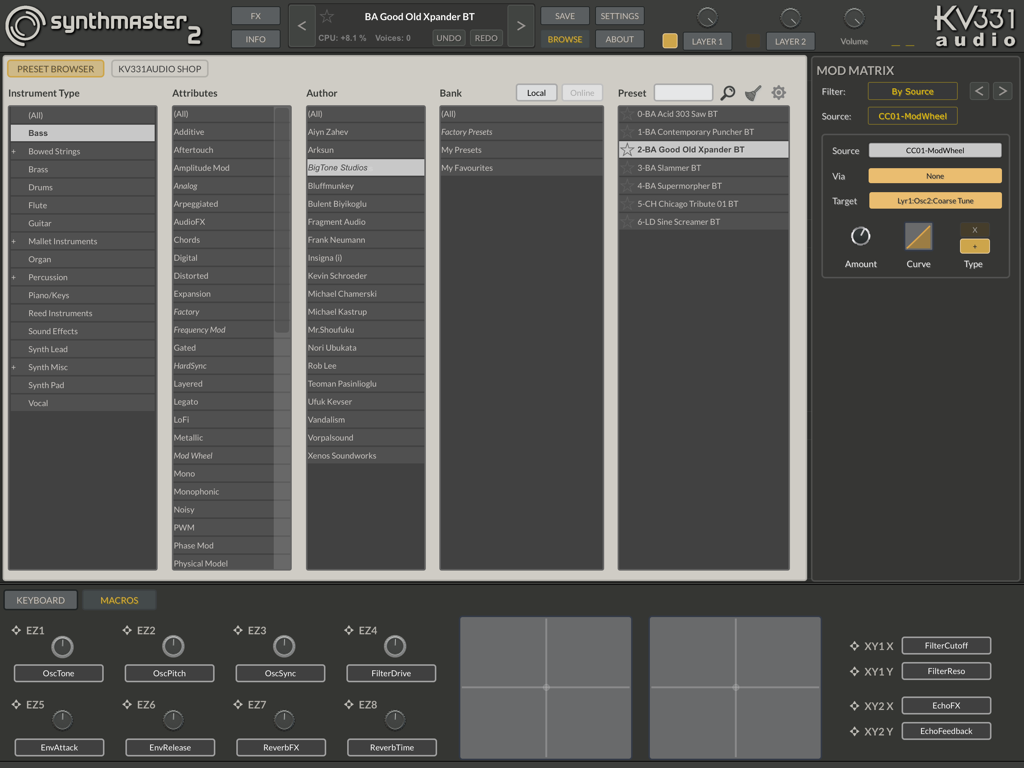Click the clear-filters broom icon
Viewport: 1024px width, 768px height.
click(x=753, y=91)
